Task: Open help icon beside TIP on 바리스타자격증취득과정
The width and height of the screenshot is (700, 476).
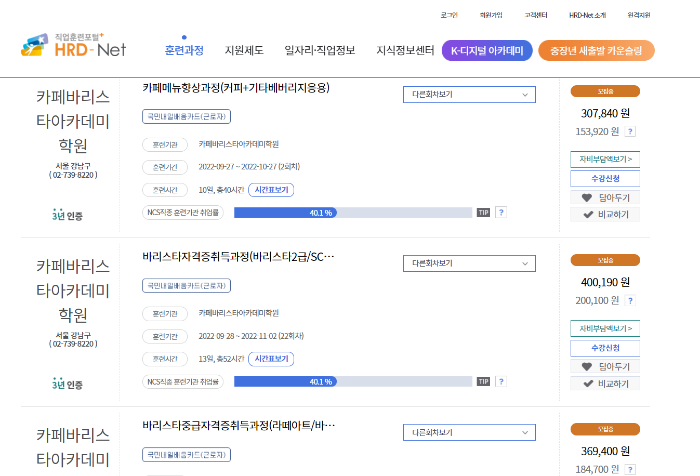Action: point(501,381)
